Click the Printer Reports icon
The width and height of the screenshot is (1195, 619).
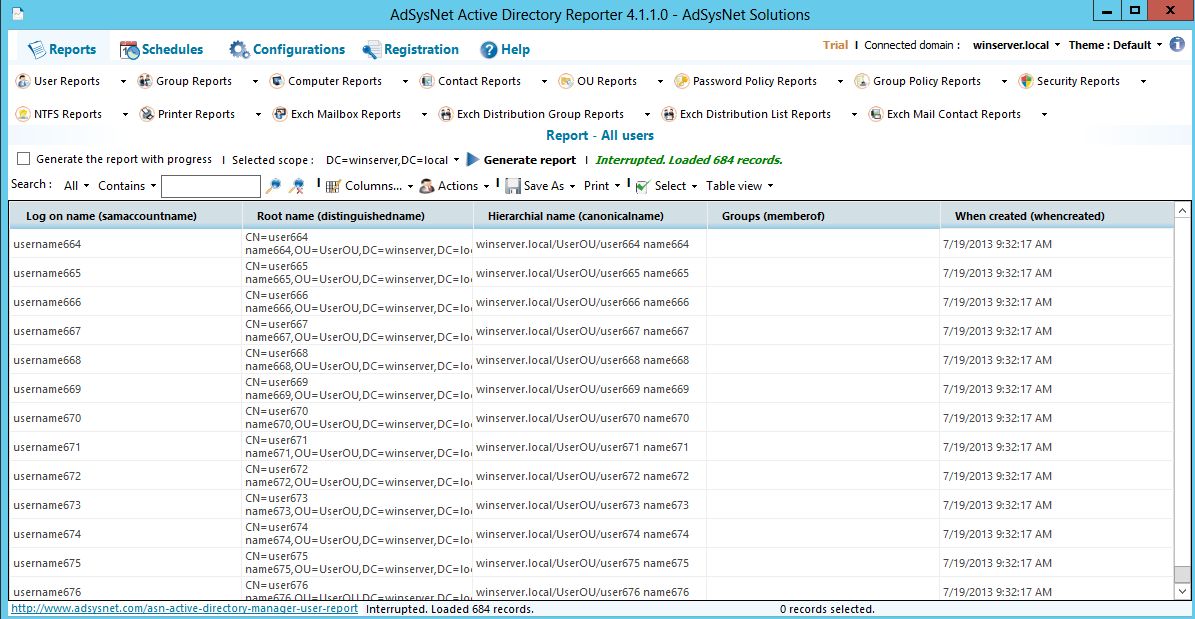(146, 114)
